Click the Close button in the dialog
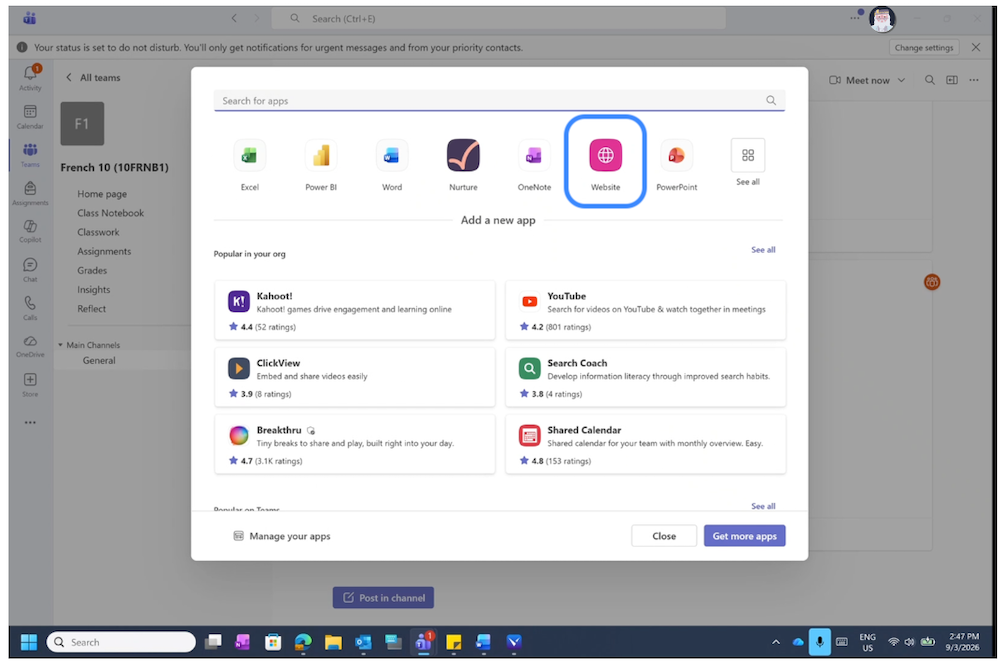 click(663, 536)
